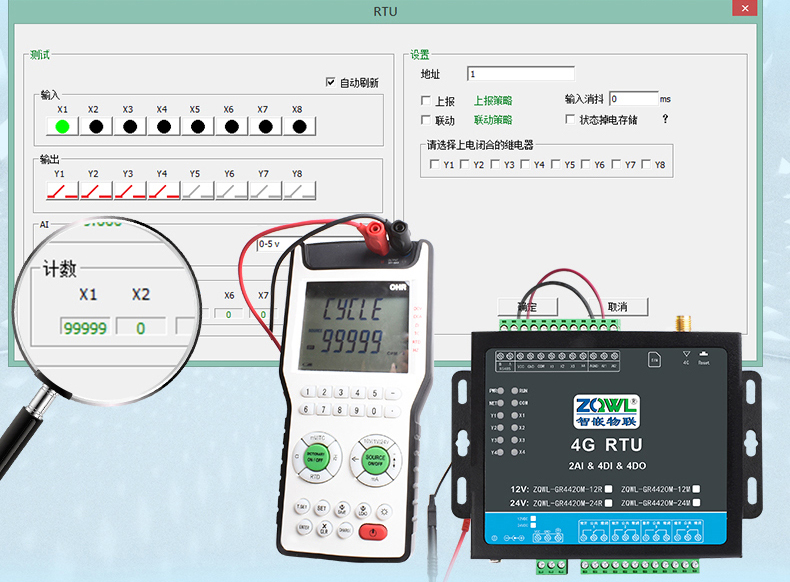Click the 取消 cancel button
This screenshot has width=790, height=582.
pyautogui.click(x=617, y=306)
